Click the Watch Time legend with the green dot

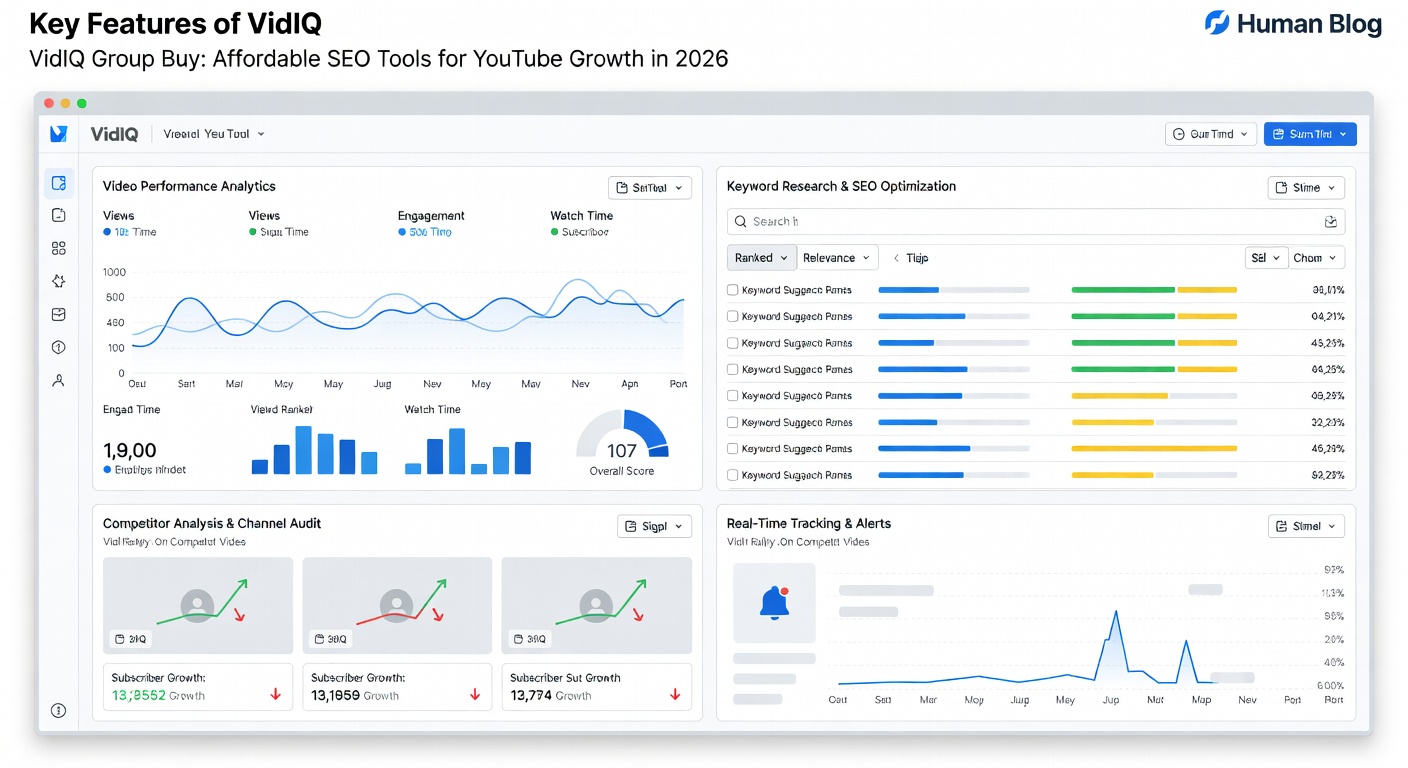coord(580,232)
